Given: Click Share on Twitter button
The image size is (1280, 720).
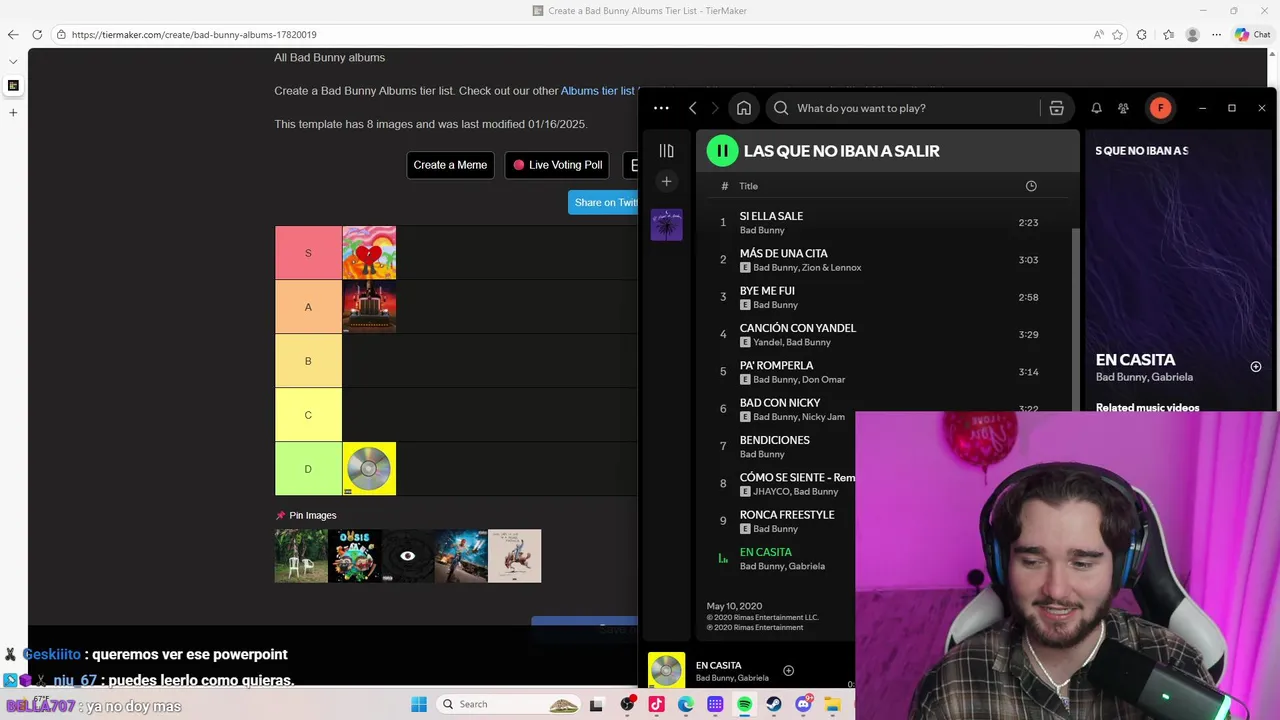Looking at the screenshot, I should point(603,202).
